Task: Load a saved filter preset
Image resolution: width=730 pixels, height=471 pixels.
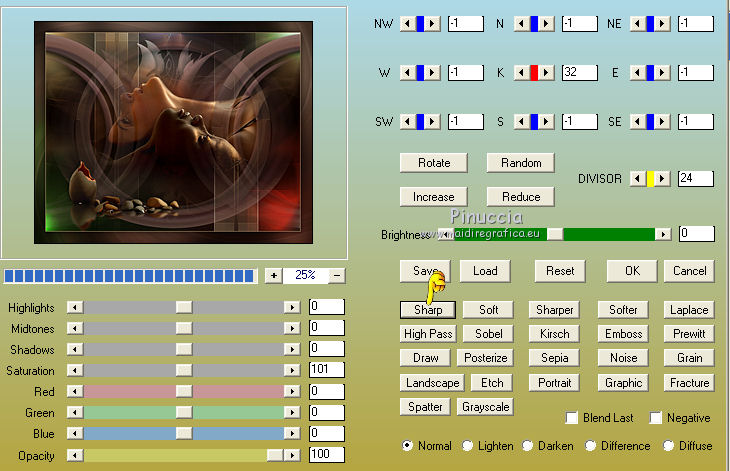Action: pos(485,271)
